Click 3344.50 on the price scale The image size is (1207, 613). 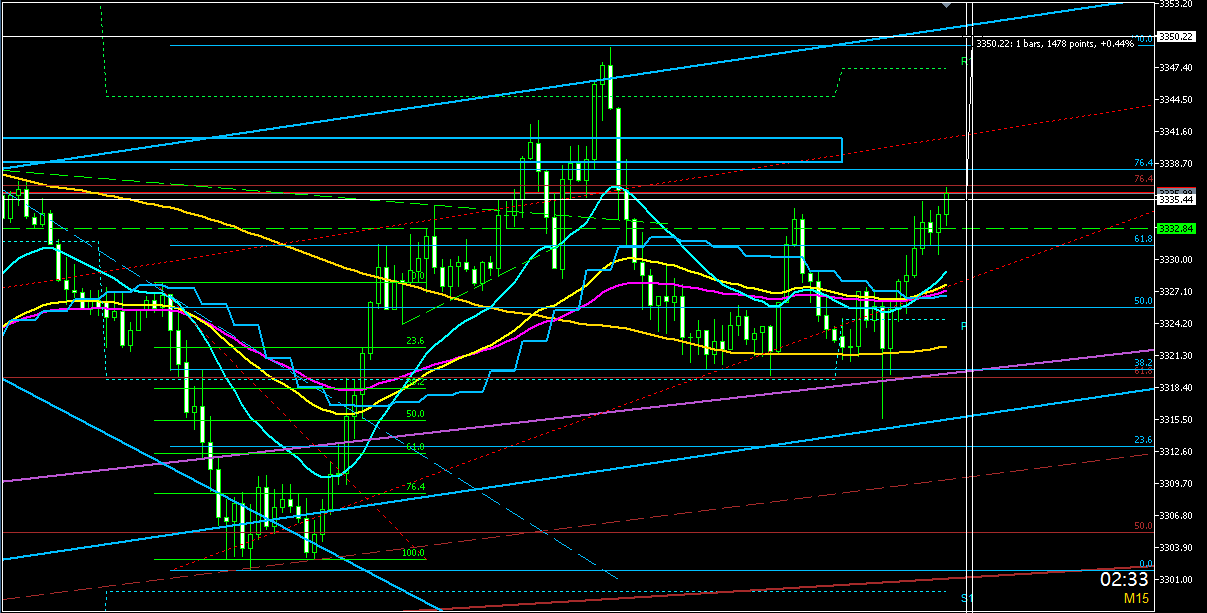pyautogui.click(x=1175, y=100)
